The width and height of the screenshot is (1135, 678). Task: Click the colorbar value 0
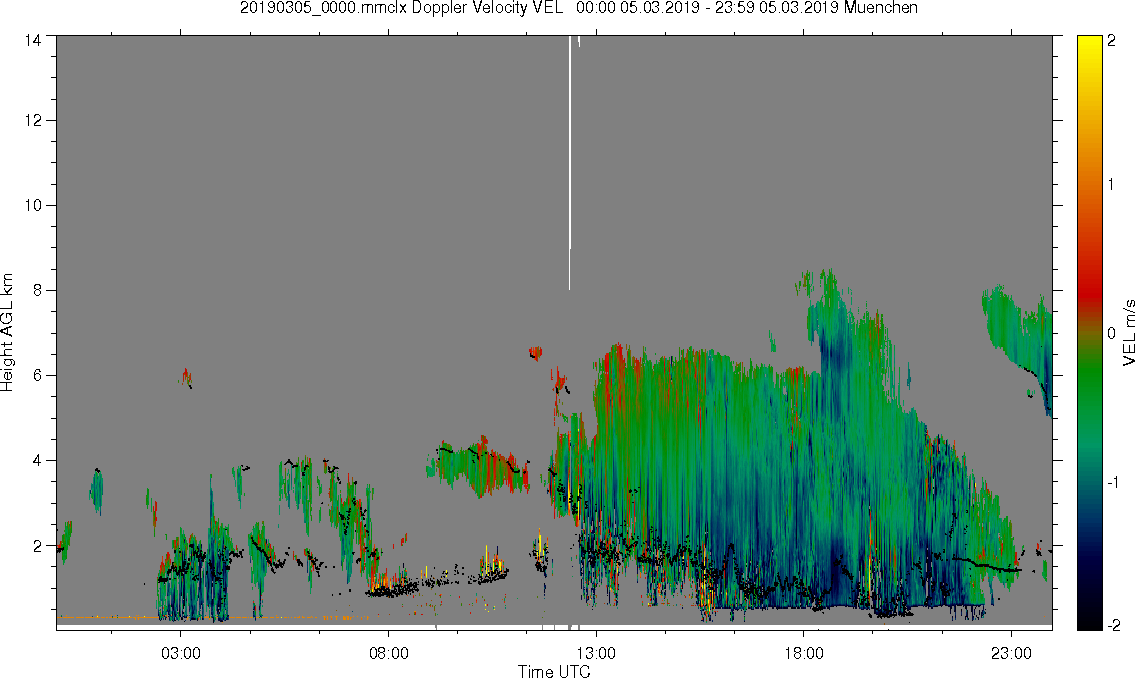pyautogui.click(x=1111, y=333)
